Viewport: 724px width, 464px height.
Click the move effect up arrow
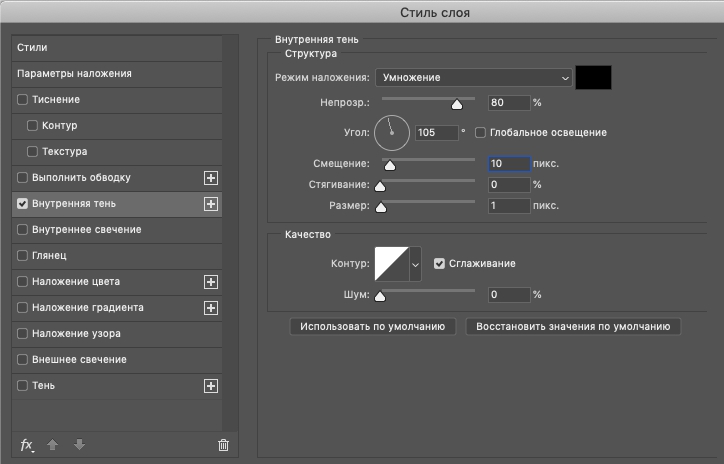[x=53, y=445]
